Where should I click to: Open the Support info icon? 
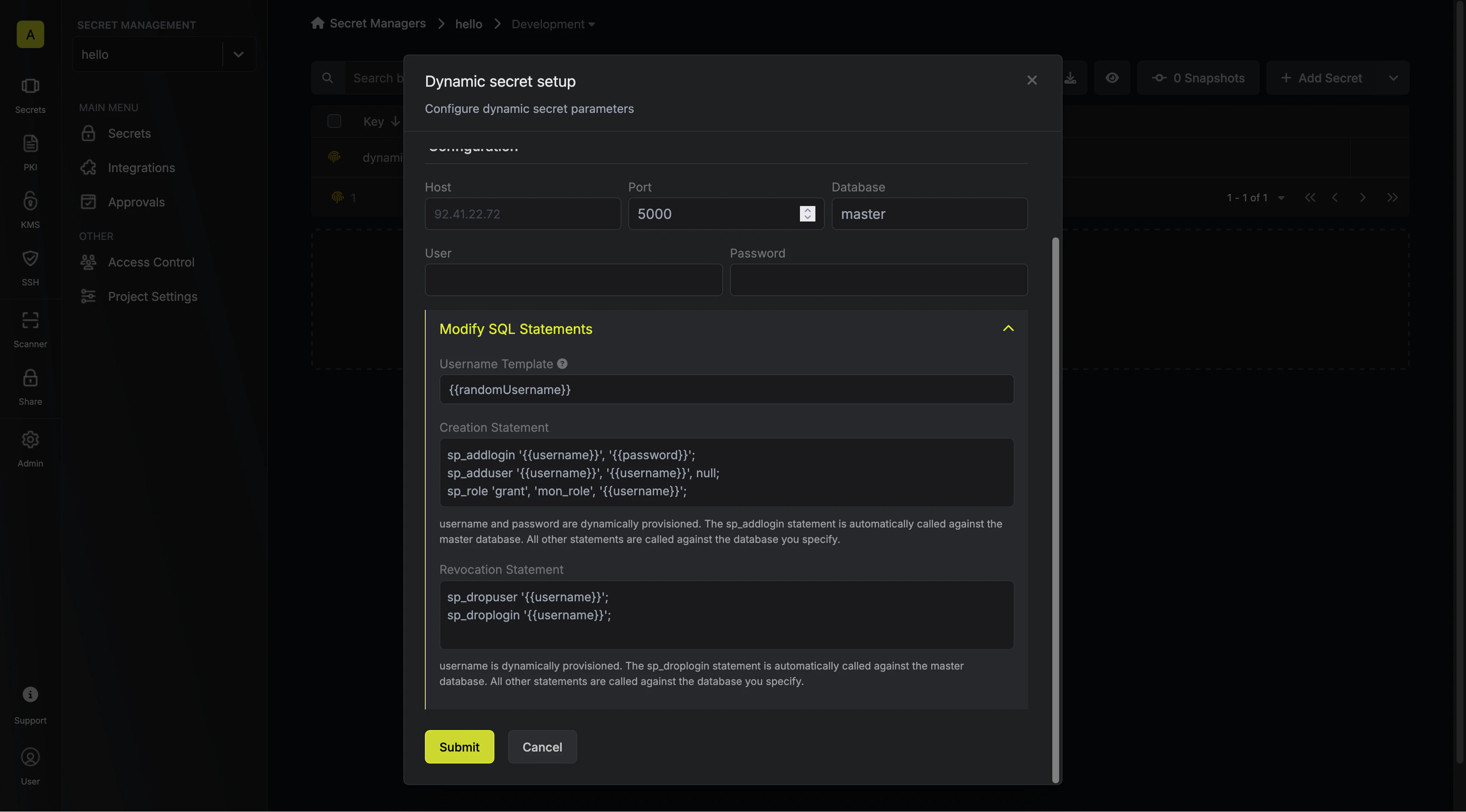[30, 695]
